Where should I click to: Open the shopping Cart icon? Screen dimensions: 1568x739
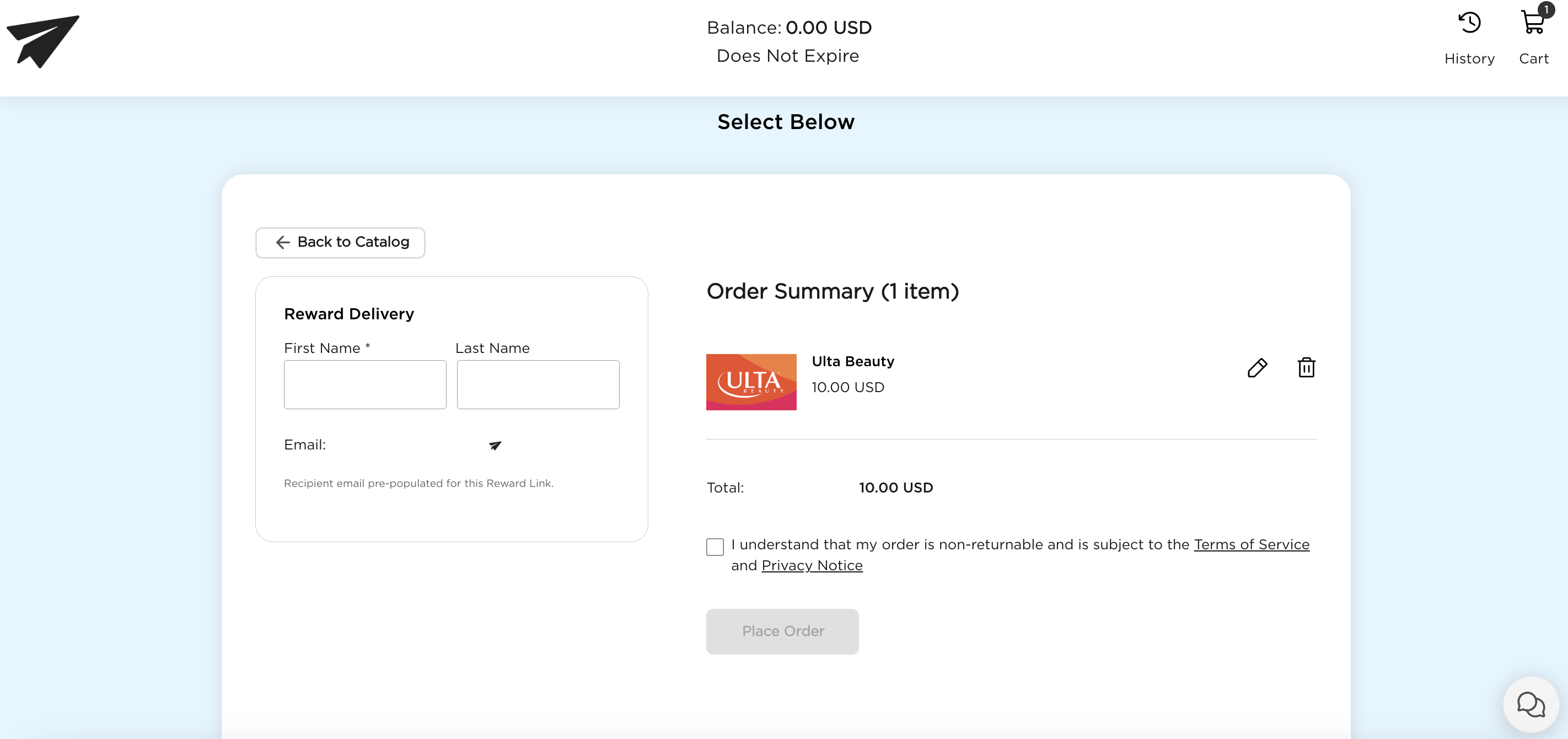tap(1532, 23)
